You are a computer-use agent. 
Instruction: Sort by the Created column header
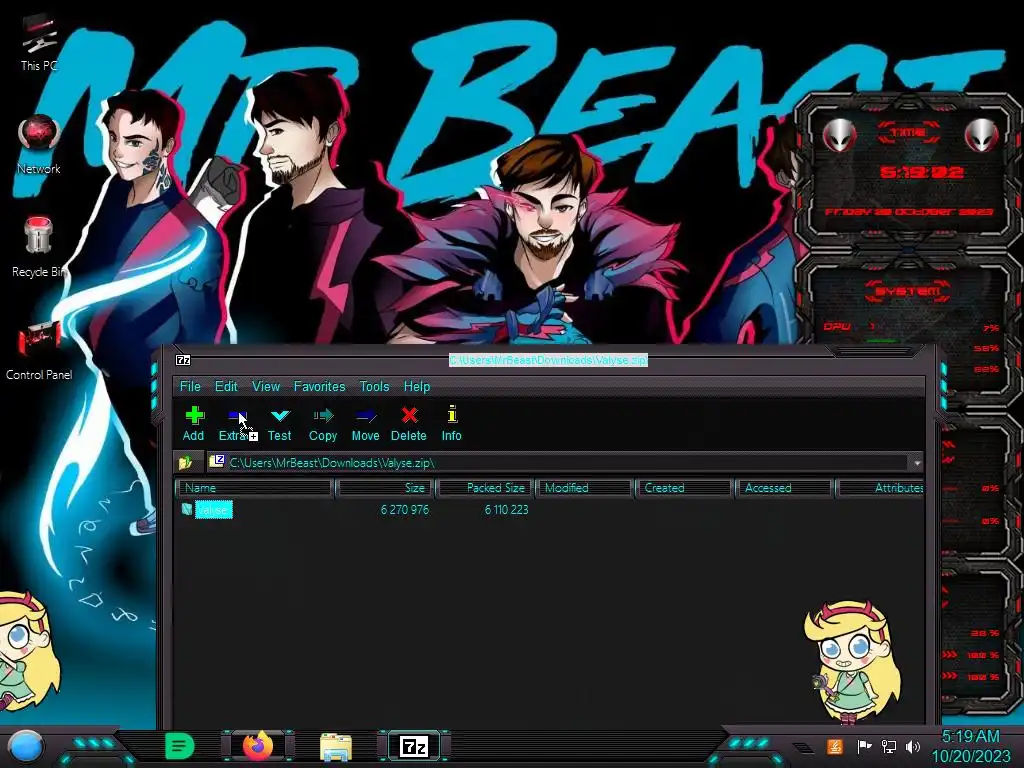pyautogui.click(x=684, y=488)
